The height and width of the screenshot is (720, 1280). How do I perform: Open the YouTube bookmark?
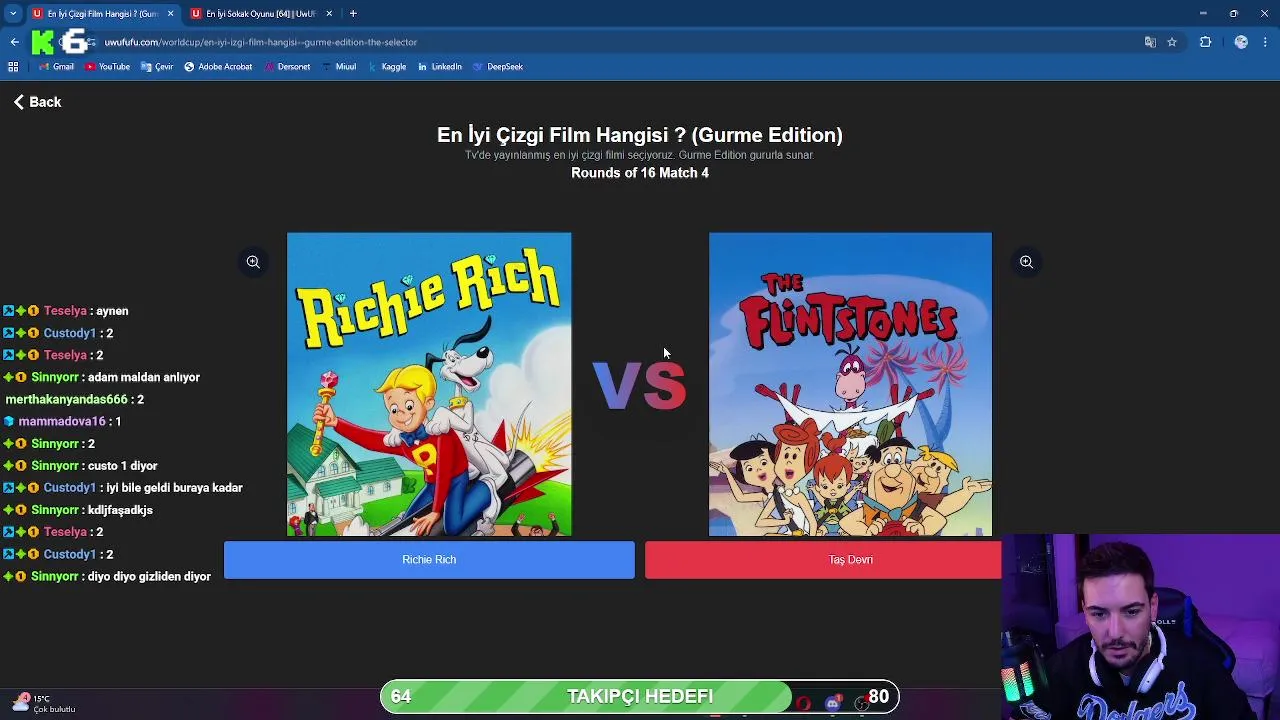coord(107,67)
